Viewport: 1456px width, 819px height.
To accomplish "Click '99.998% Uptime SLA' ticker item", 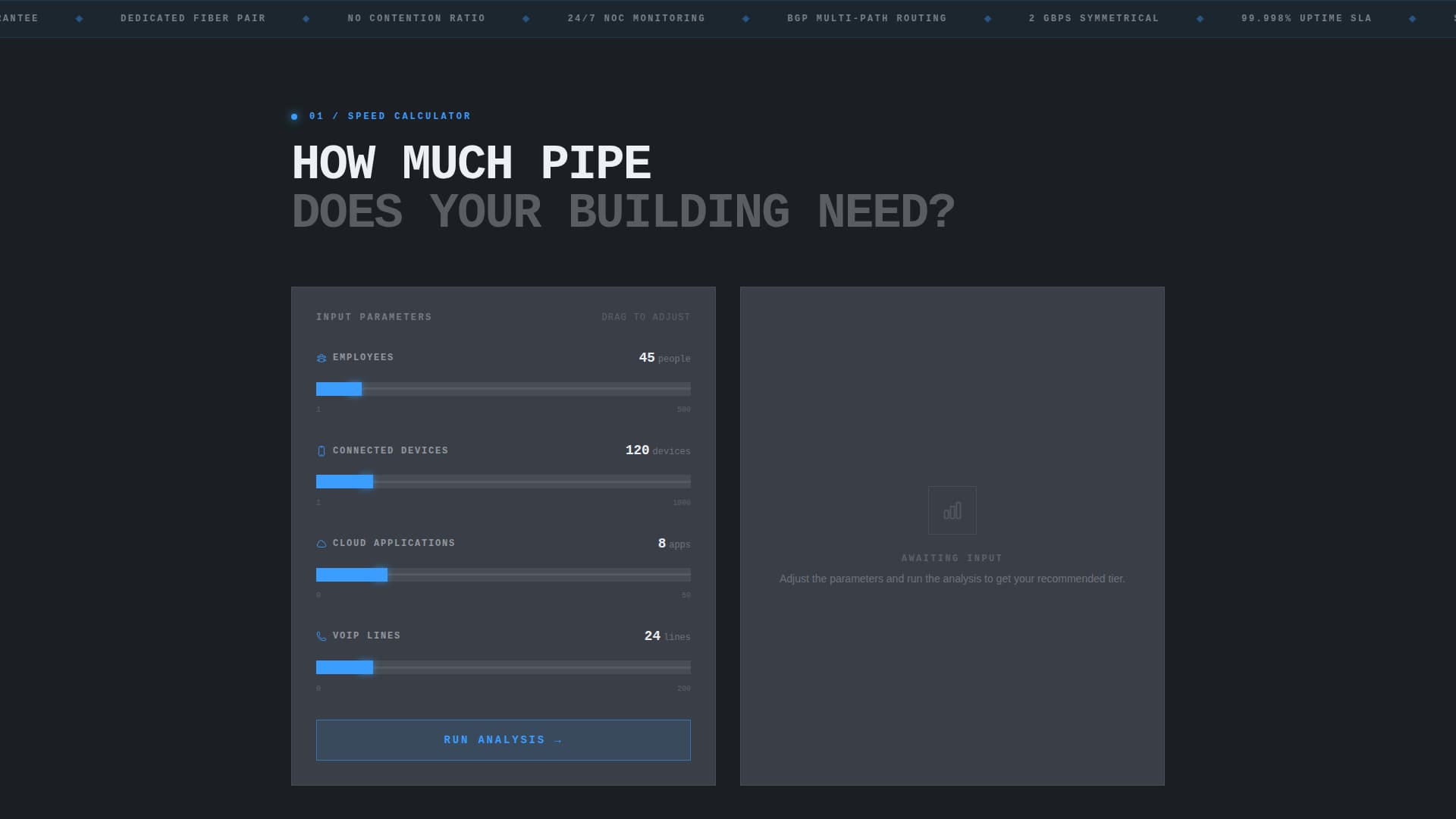I will [x=1307, y=18].
